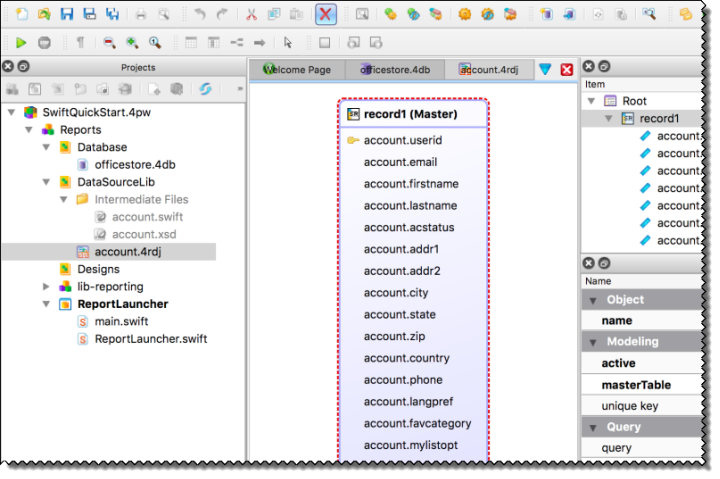Screen dimensions: 720x479
Task: Click the masterTable property row
Action: (642, 385)
